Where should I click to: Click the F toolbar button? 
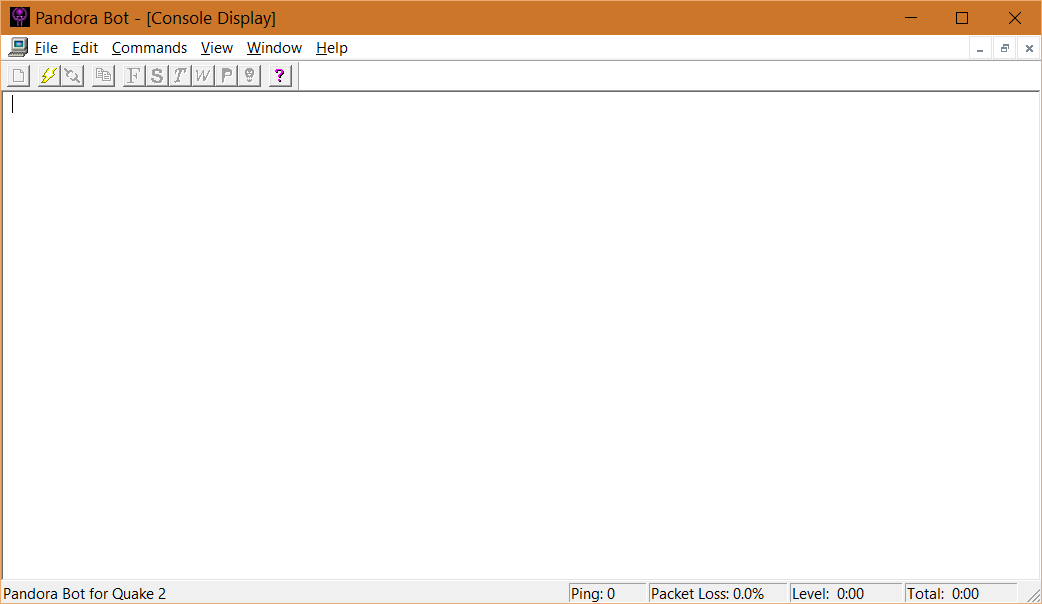(x=134, y=76)
